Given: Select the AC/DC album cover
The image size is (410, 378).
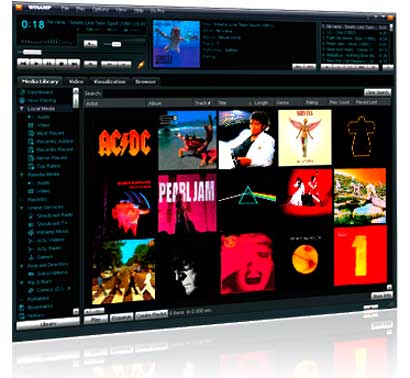Looking at the screenshot, I should 124,143.
